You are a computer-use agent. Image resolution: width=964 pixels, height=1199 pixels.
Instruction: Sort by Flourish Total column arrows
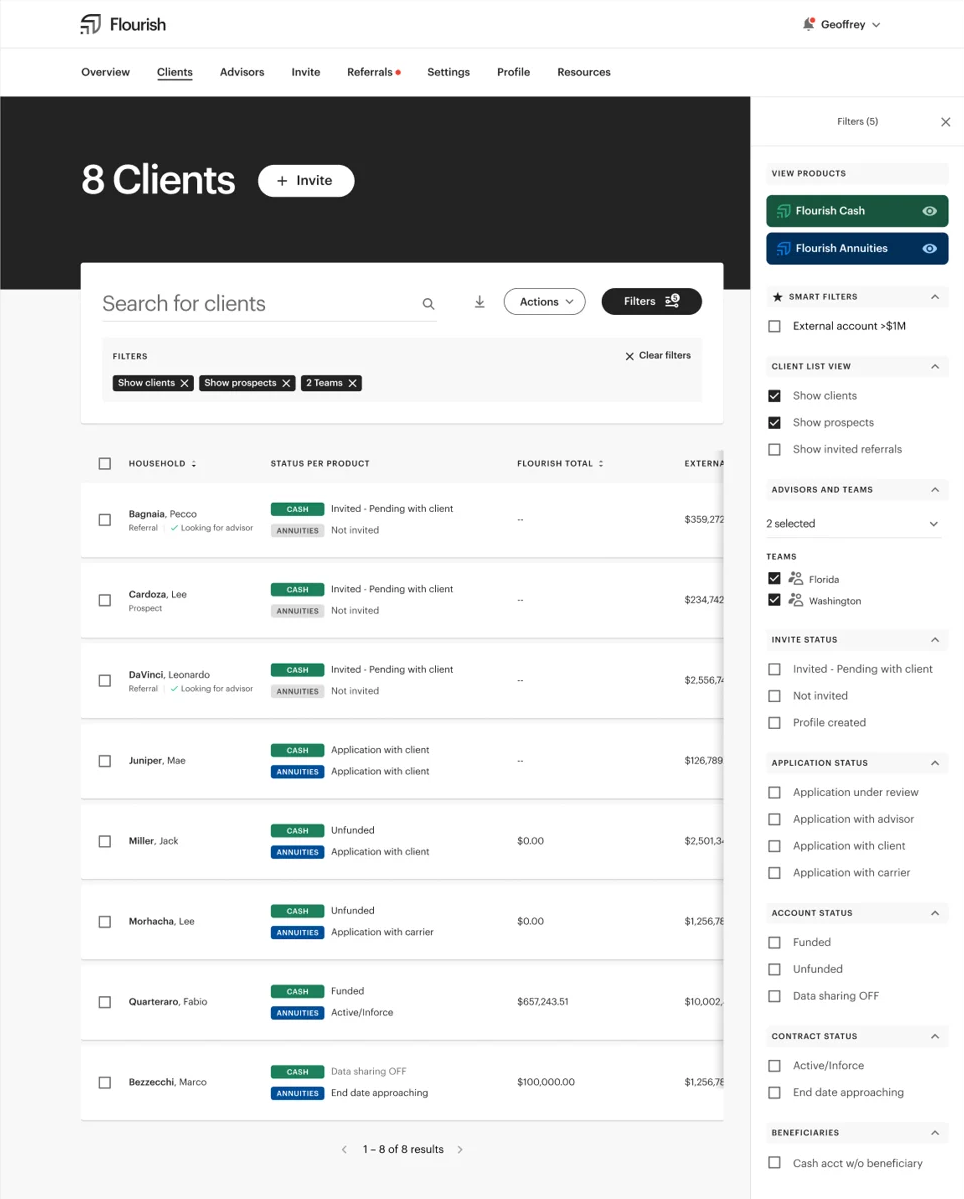(601, 464)
